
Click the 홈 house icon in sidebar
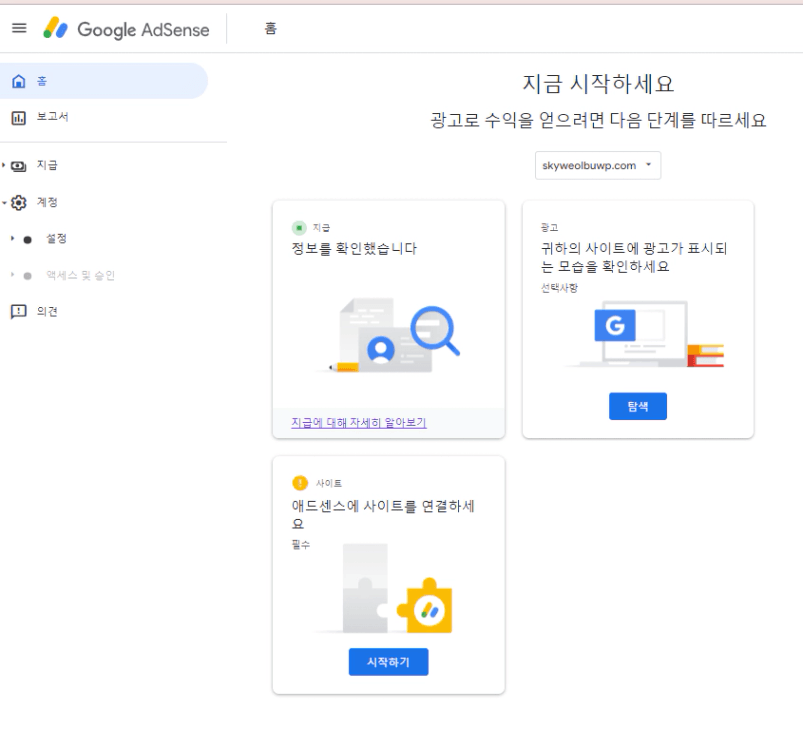click(19, 81)
